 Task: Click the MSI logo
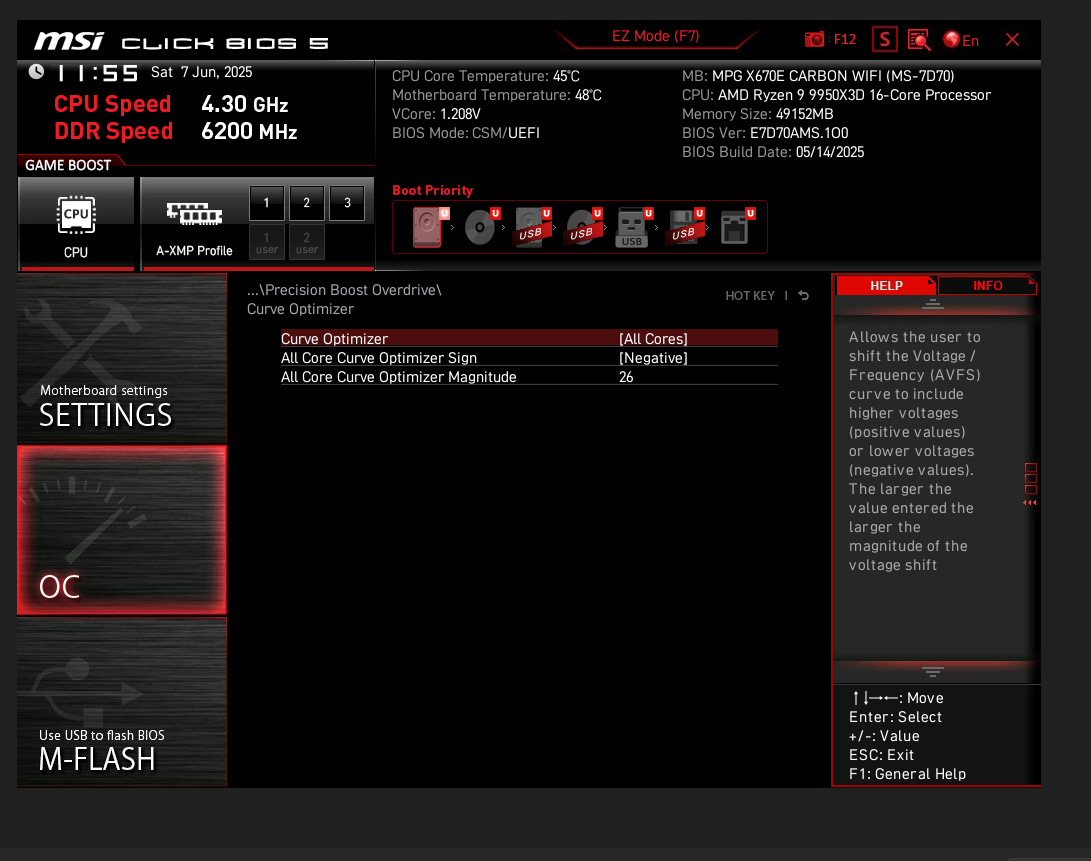click(70, 42)
